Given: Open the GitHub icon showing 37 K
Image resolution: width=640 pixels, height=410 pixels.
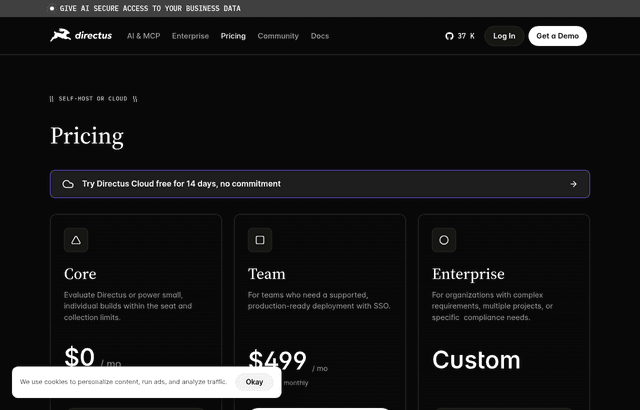Looking at the screenshot, I should 449,36.
